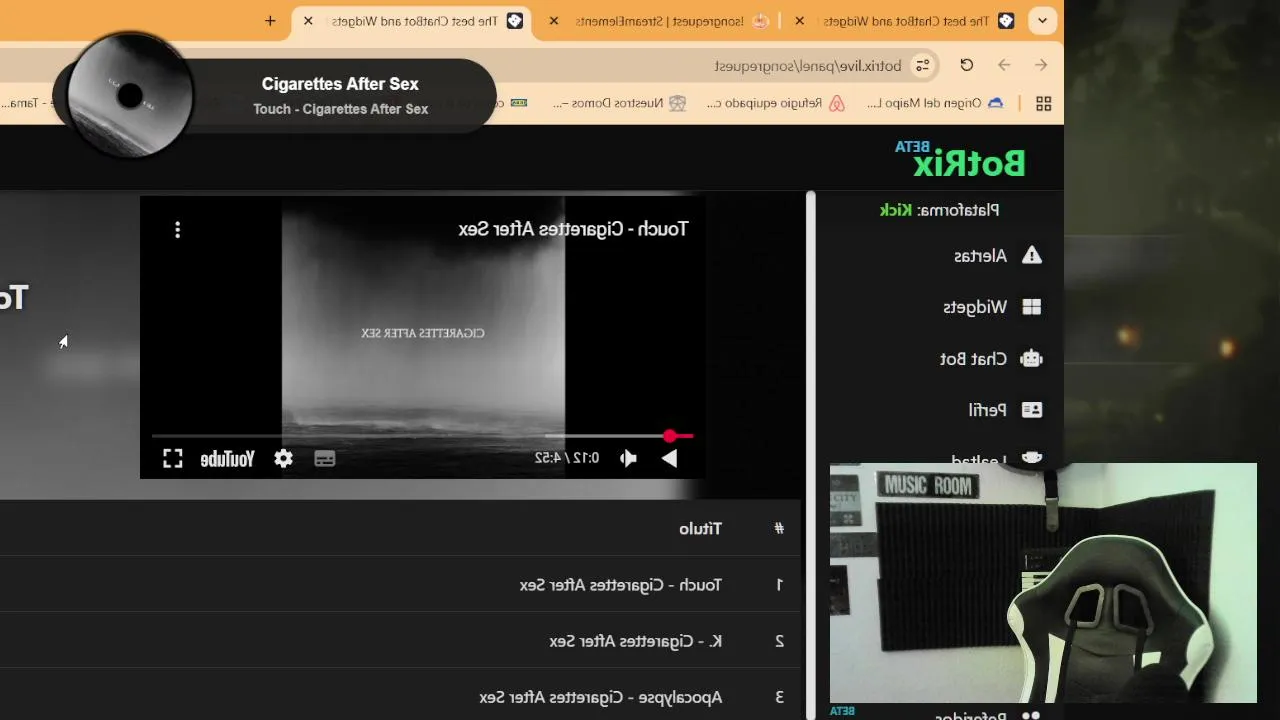
Task: Open the browser apps grid shortcut
Action: 1043,103
